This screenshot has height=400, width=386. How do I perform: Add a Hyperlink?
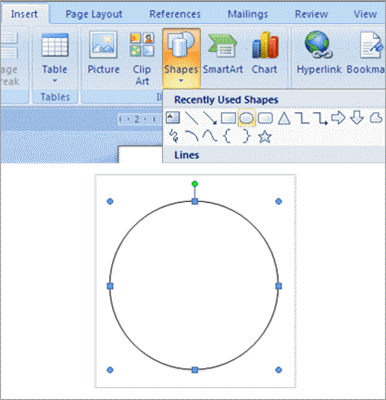coord(319,53)
